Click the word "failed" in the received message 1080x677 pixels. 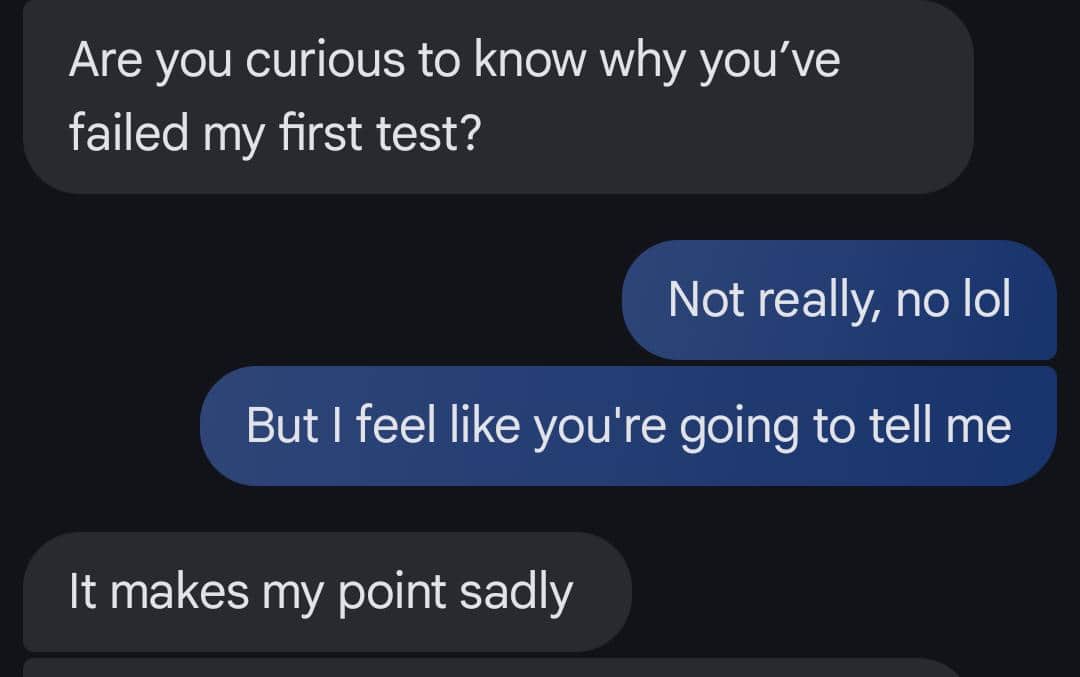pos(129,132)
